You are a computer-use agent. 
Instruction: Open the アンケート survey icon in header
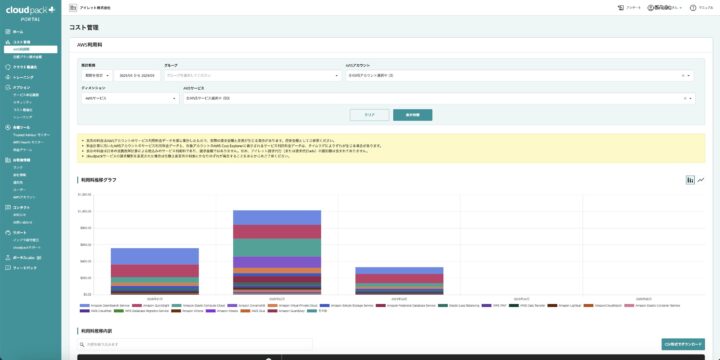pos(621,8)
